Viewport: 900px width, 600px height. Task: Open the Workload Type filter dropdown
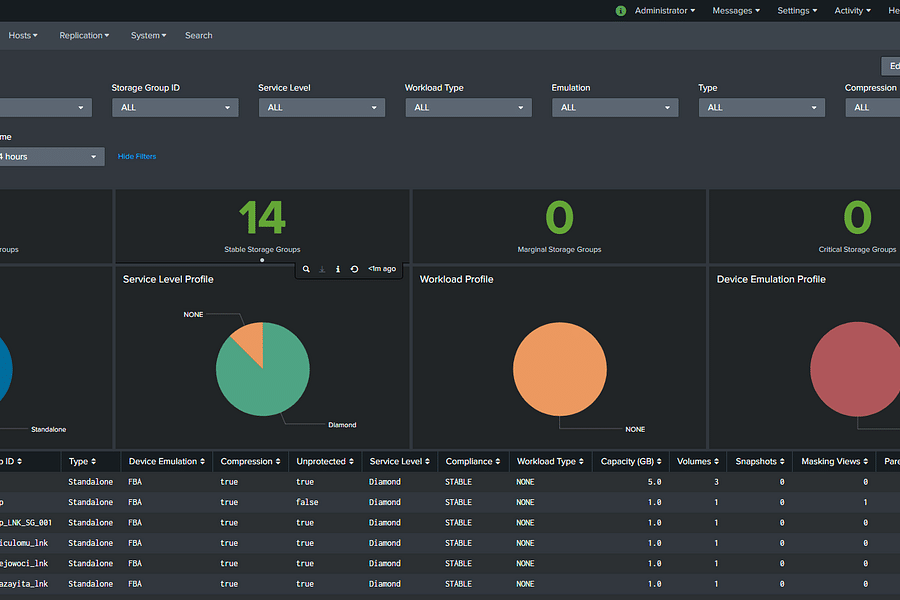pyautogui.click(x=468, y=107)
